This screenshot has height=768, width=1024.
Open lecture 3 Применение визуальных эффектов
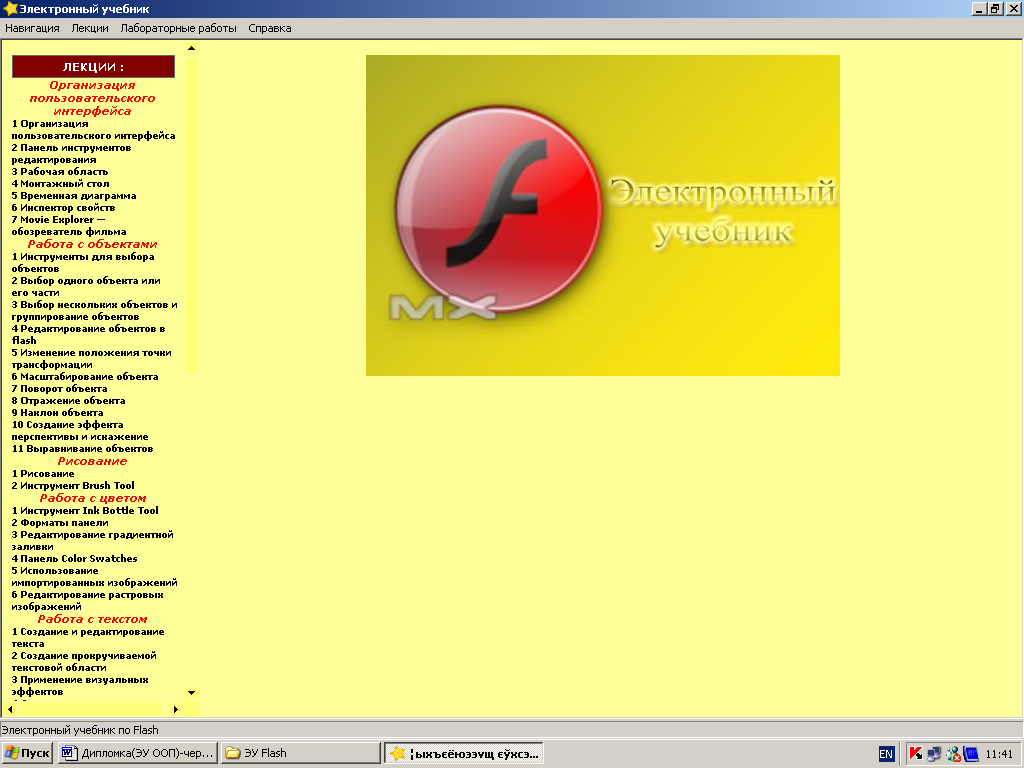click(x=80, y=686)
